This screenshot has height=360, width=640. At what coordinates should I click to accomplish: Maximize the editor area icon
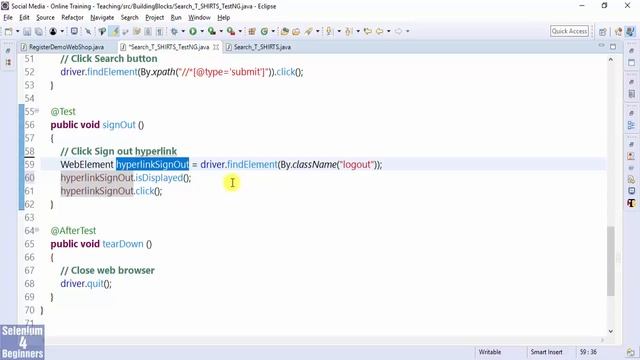613,47
